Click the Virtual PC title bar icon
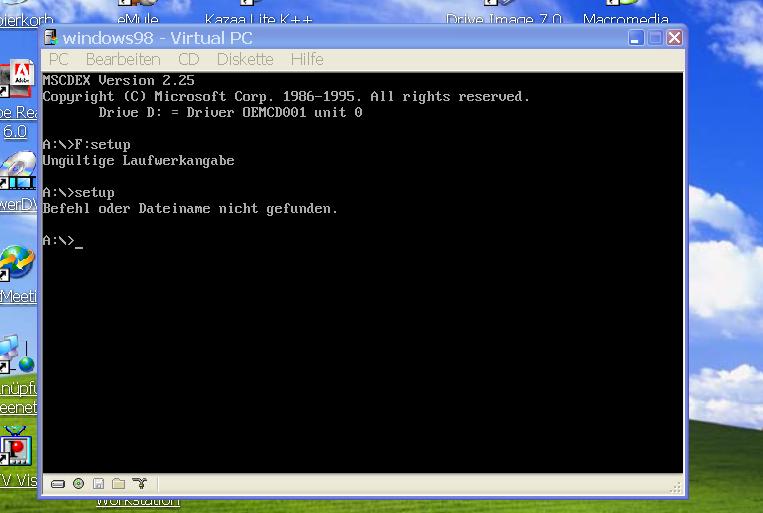The height and width of the screenshot is (513, 763). point(51,38)
